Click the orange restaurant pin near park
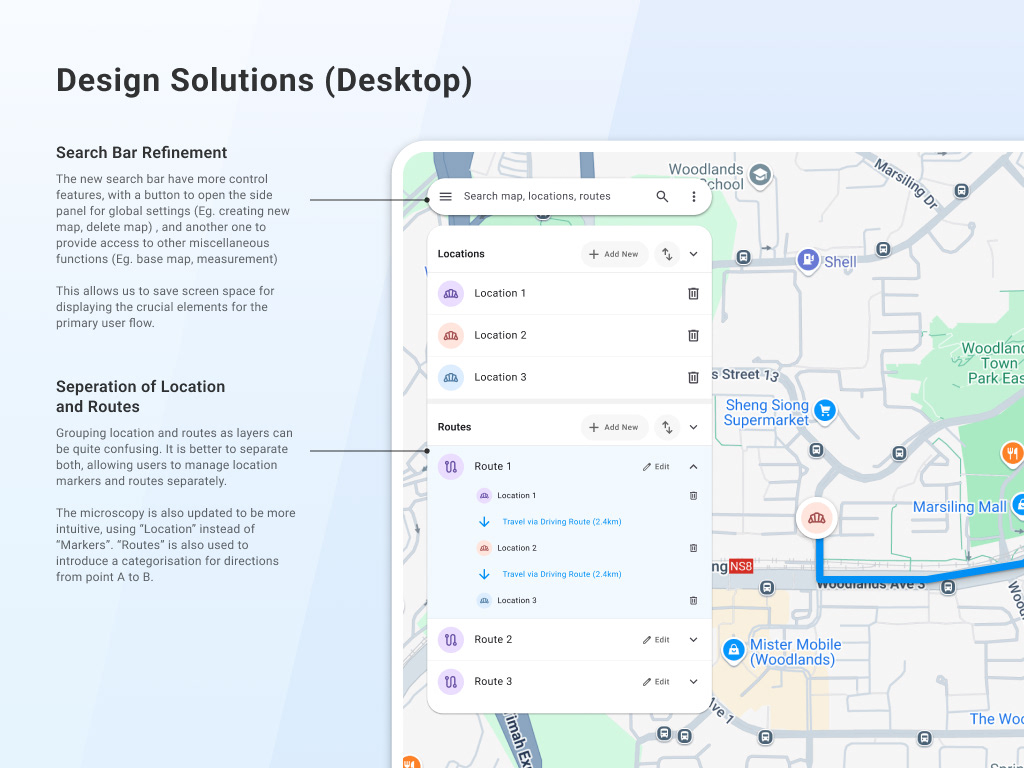The image size is (1024, 768). tap(1012, 452)
